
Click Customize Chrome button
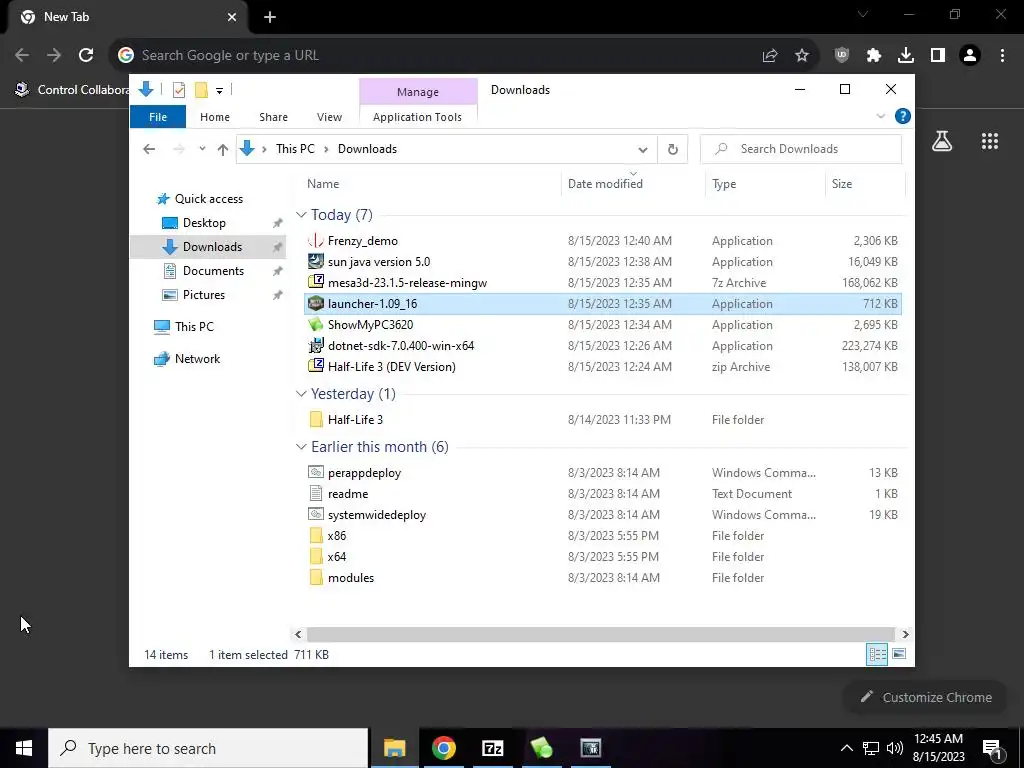pyautogui.click(x=926, y=697)
